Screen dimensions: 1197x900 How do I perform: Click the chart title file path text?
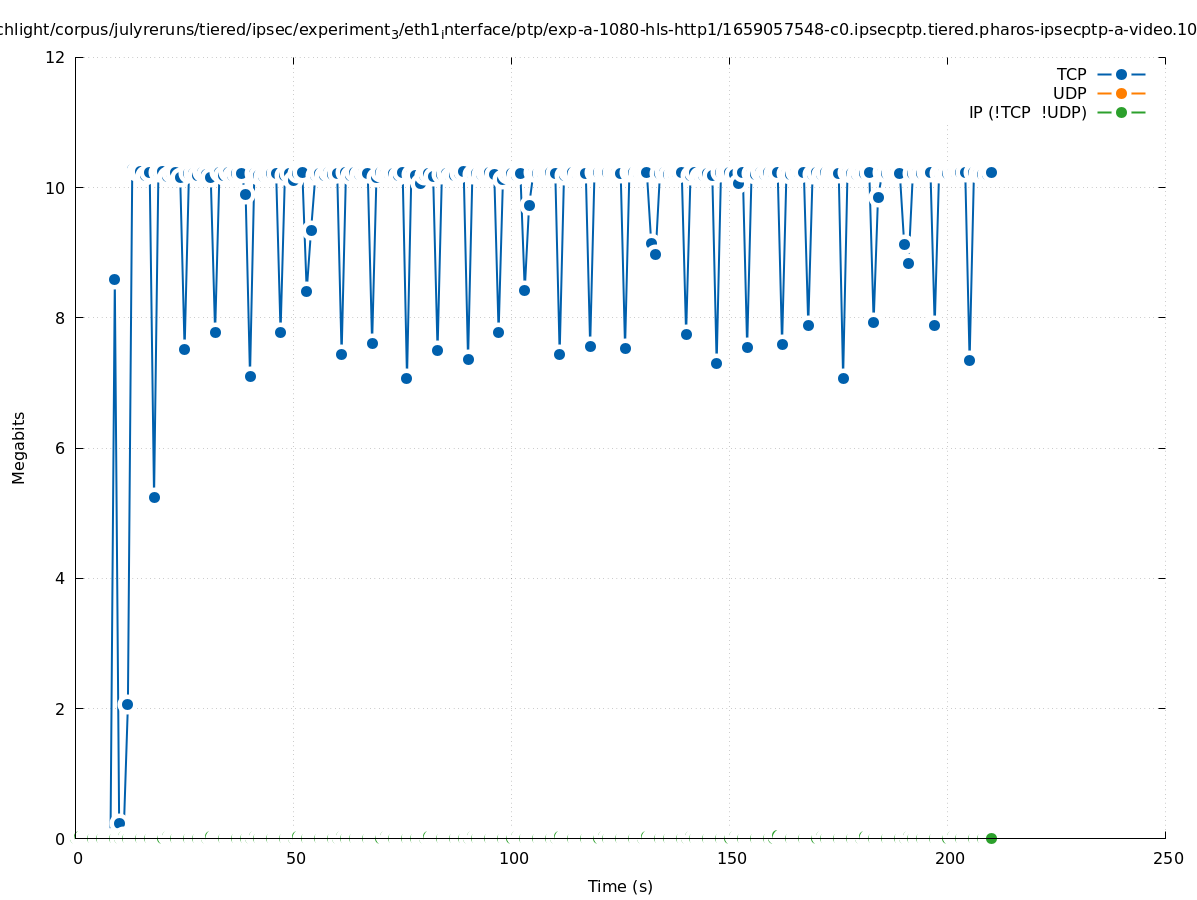point(598,30)
